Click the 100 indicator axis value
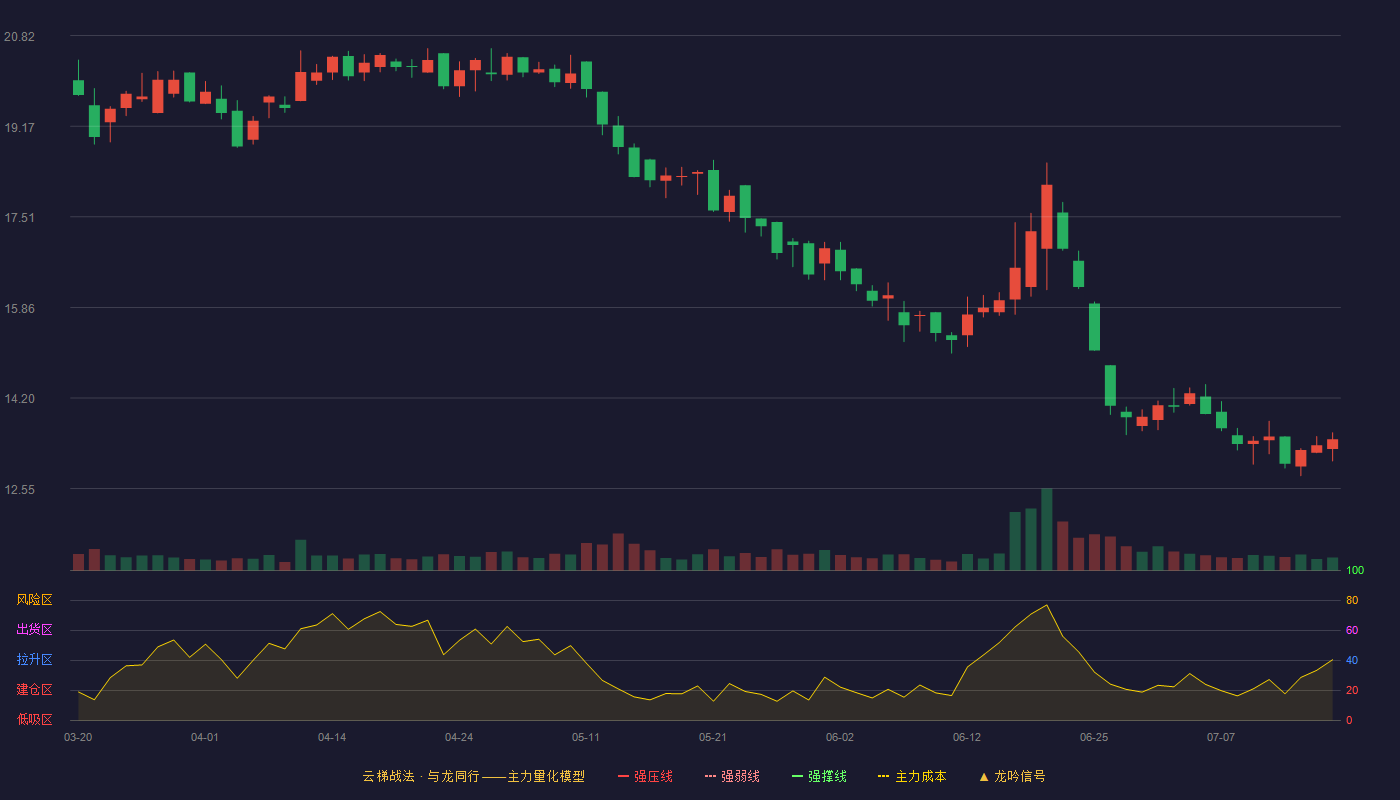 [1355, 571]
